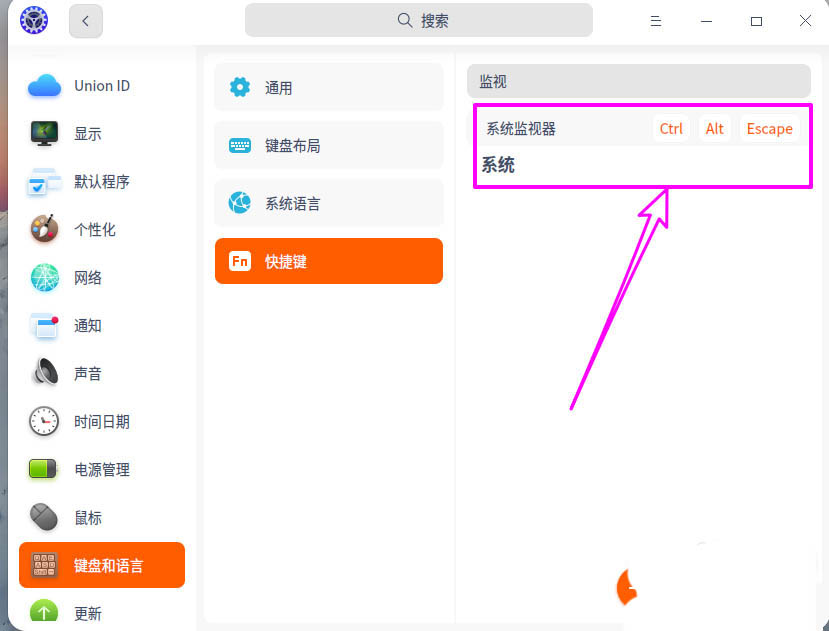The height and width of the screenshot is (631, 829).
Task: Open 个性化 personalization settings
Action: [x=95, y=229]
